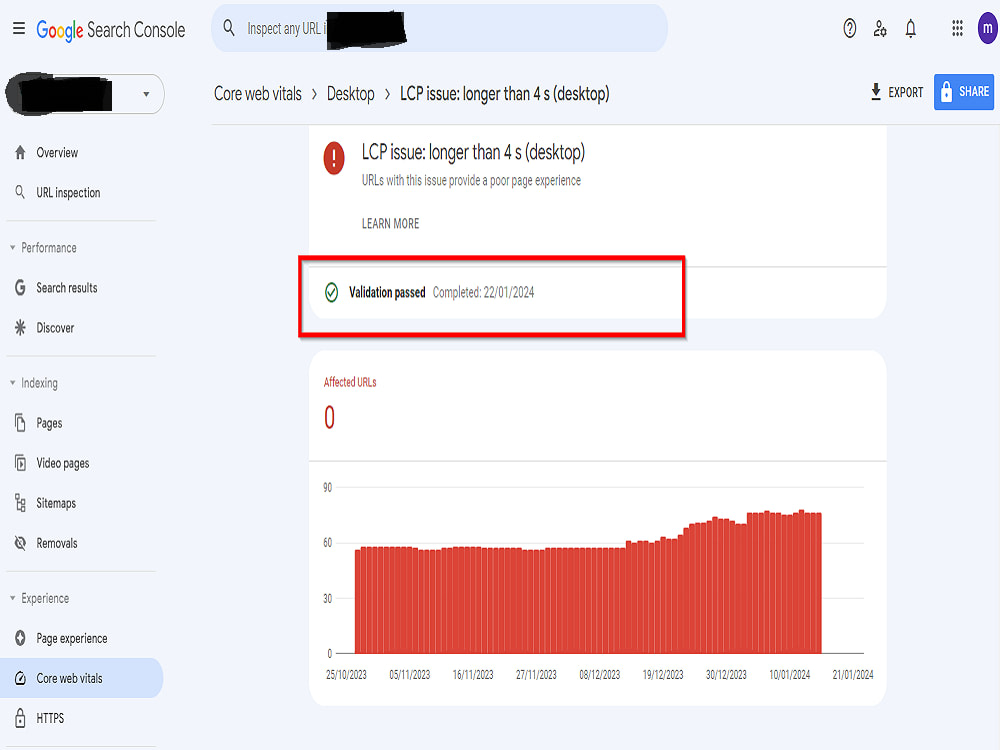Click the Affected URLs label
Image resolution: width=1000 pixels, height=750 pixels.
(x=350, y=382)
